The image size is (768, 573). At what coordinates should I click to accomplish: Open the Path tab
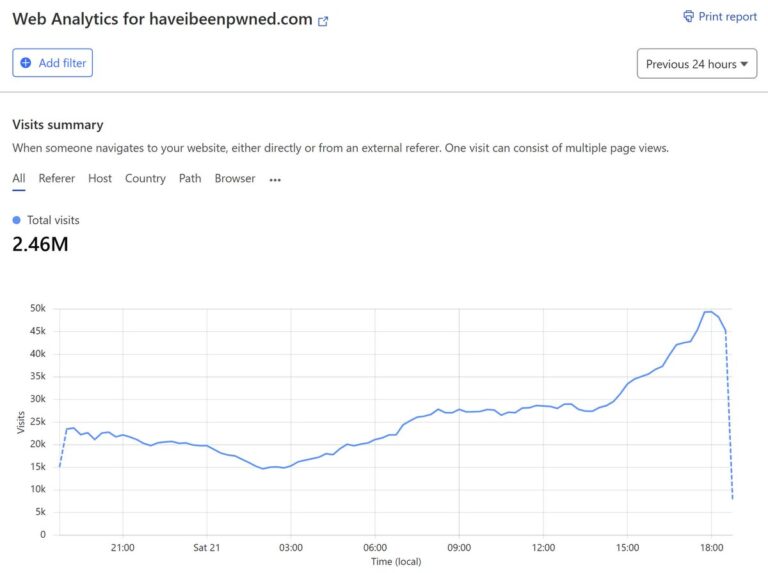[x=190, y=178]
